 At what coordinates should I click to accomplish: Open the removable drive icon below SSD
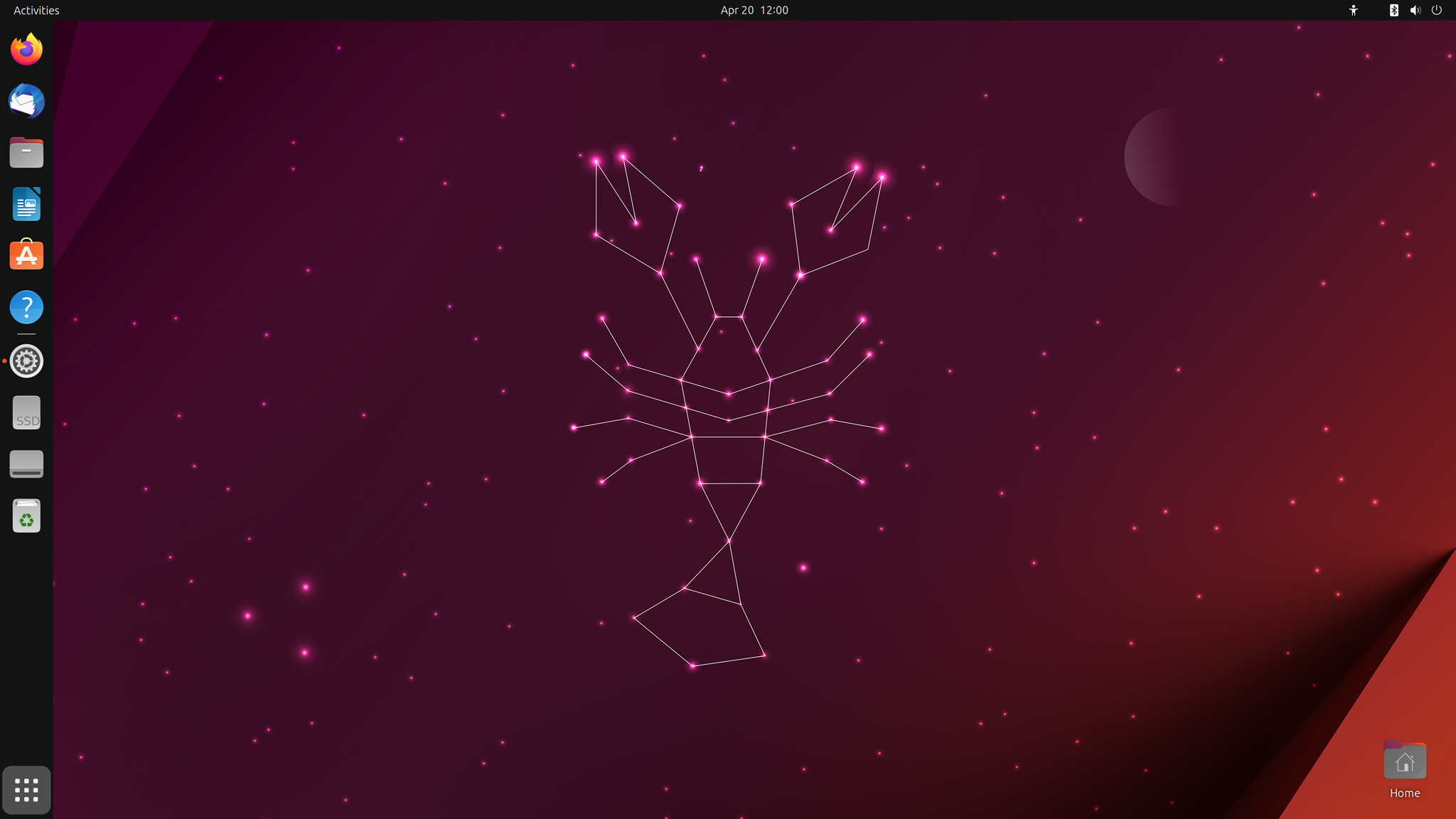point(26,464)
